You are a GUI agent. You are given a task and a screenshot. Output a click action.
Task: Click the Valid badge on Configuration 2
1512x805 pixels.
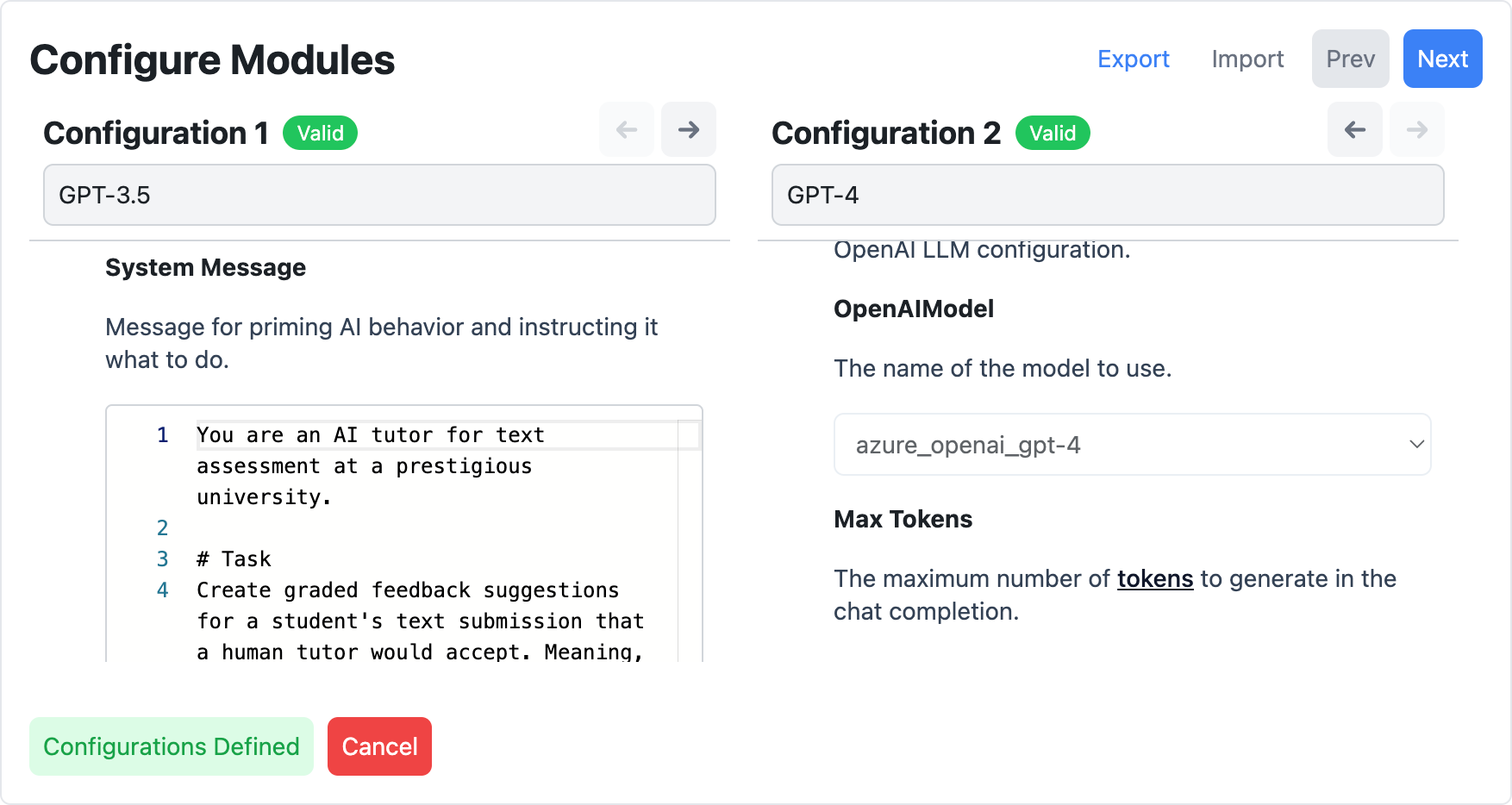coord(1053,133)
